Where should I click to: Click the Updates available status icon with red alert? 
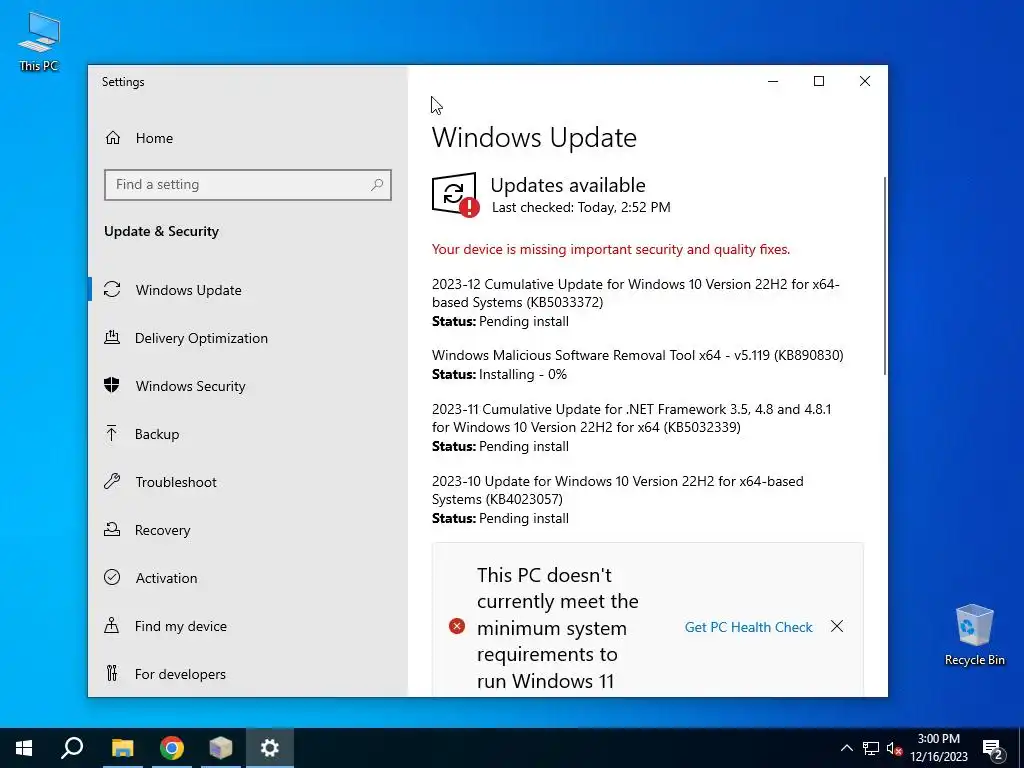[455, 195]
